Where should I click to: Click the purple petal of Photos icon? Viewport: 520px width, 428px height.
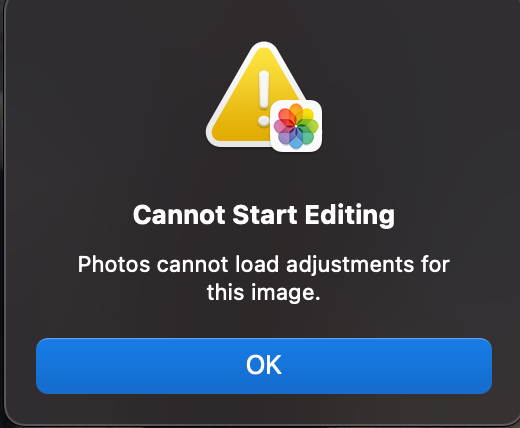point(285,136)
